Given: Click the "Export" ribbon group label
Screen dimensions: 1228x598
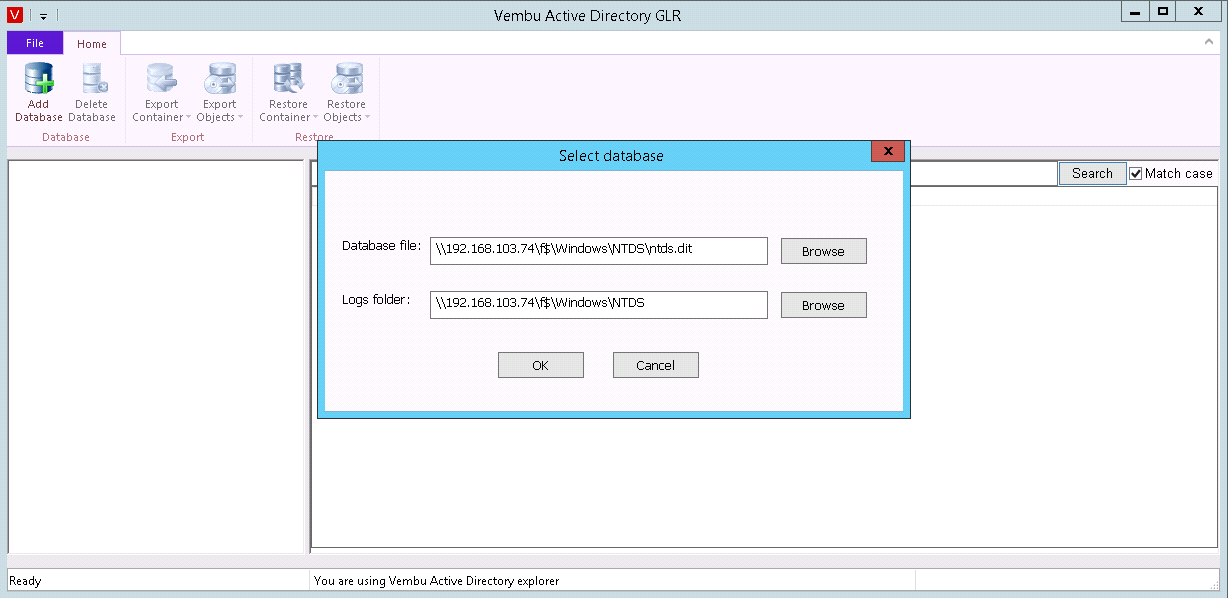Looking at the screenshot, I should tap(188, 137).
